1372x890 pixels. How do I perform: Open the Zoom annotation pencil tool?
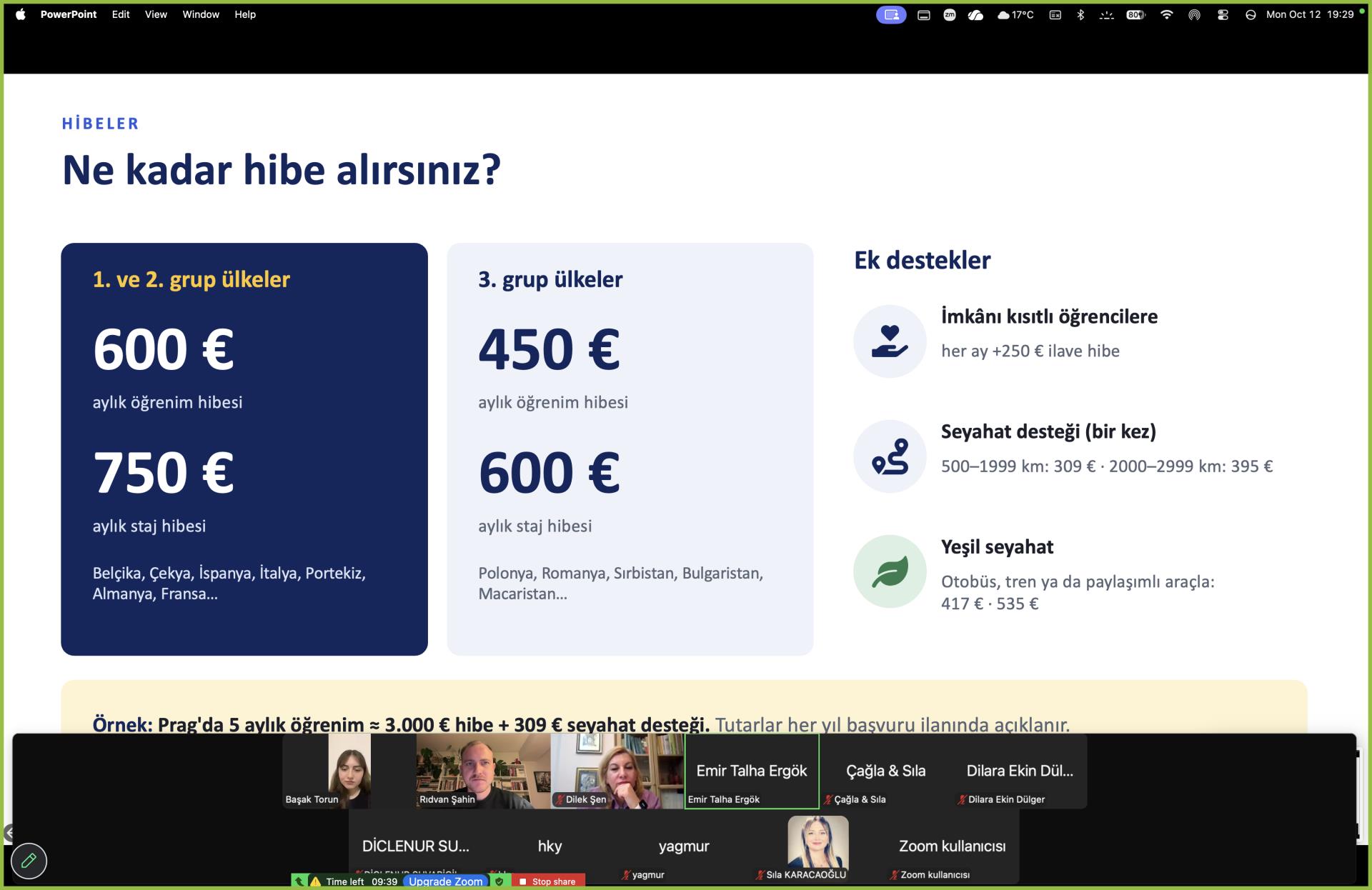coord(29,861)
